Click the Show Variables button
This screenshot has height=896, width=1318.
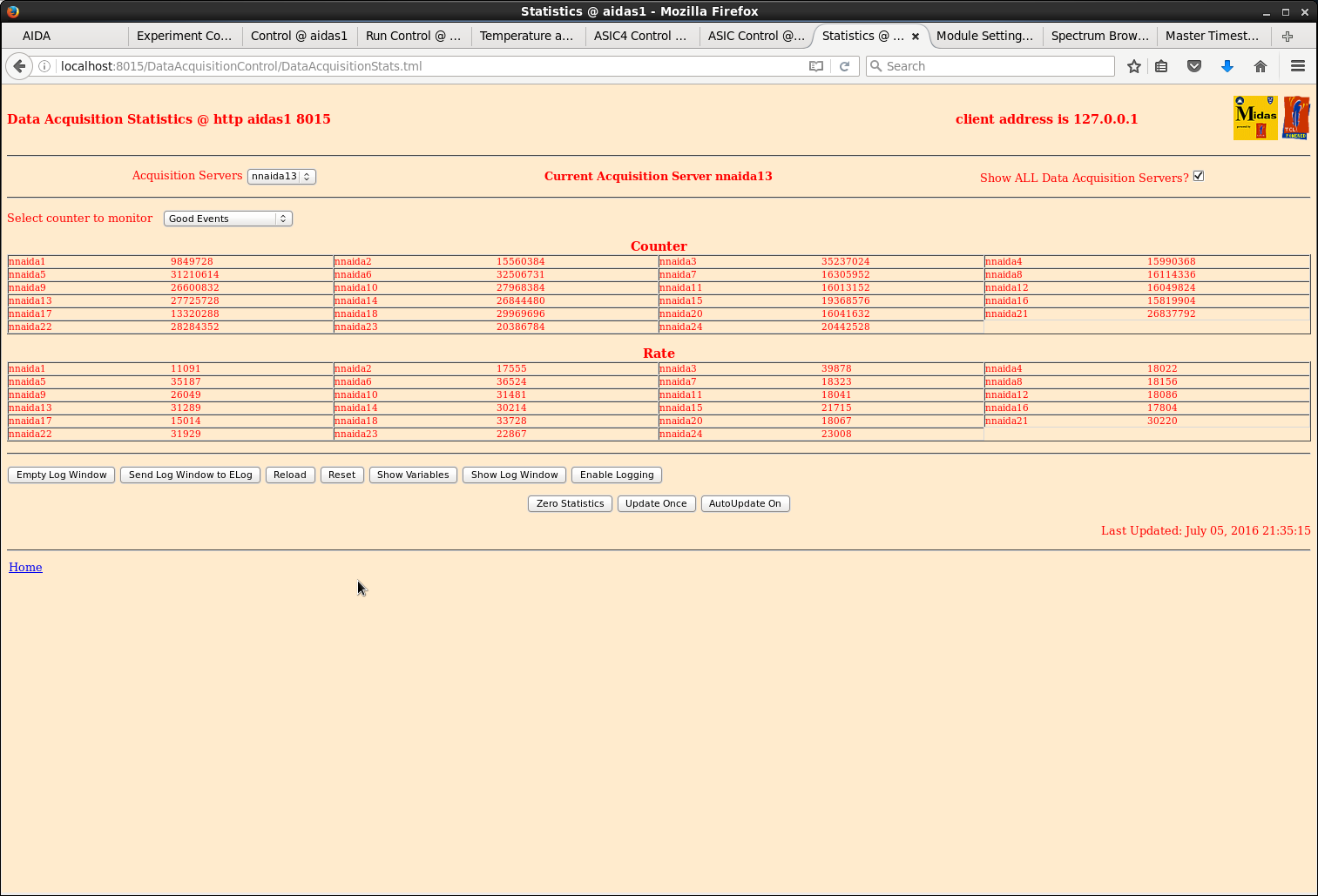(x=413, y=475)
